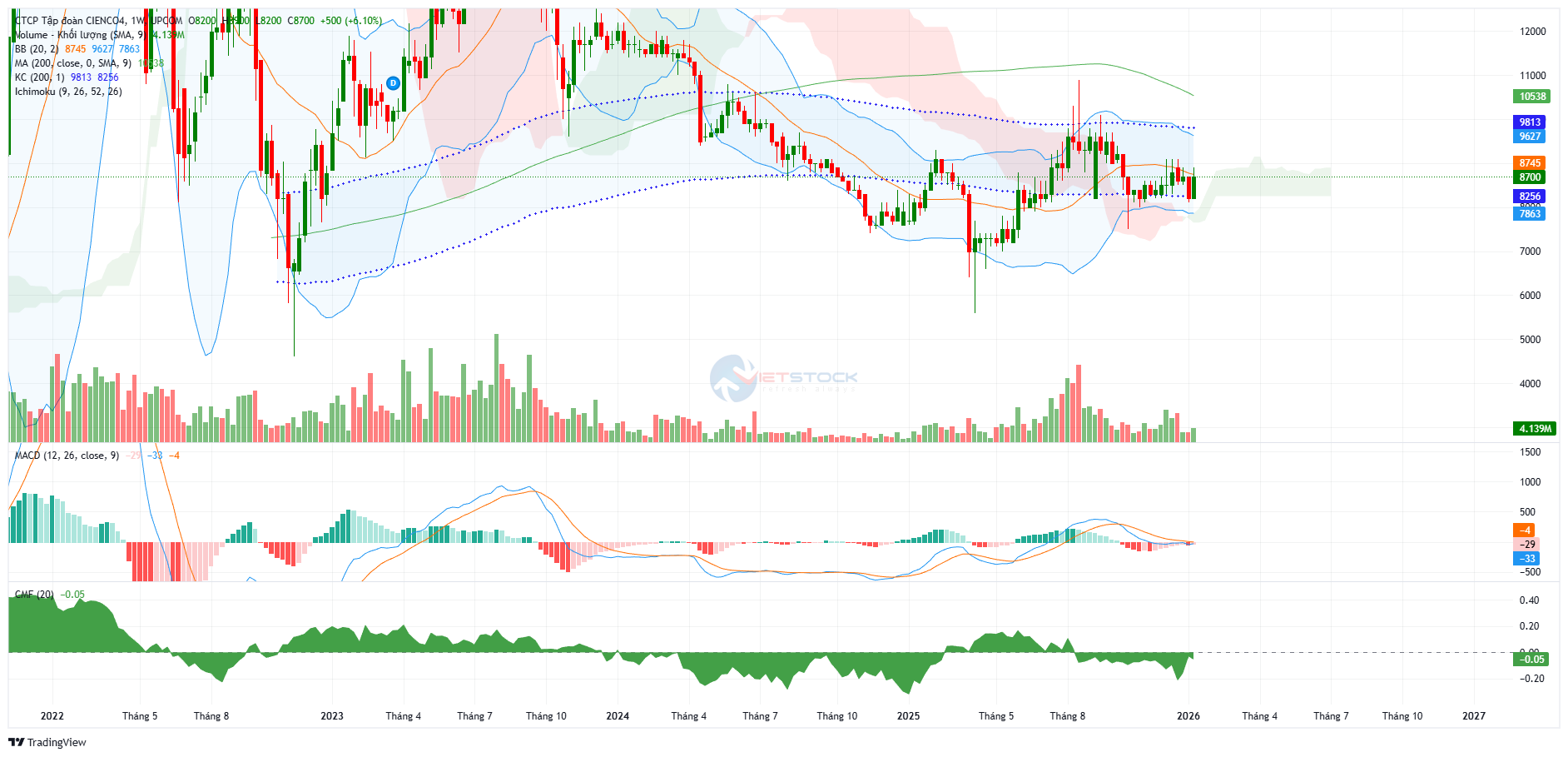The width and height of the screenshot is (1568, 757).
Task: Click the orange 8745 BB price label
Action: (x=1530, y=163)
